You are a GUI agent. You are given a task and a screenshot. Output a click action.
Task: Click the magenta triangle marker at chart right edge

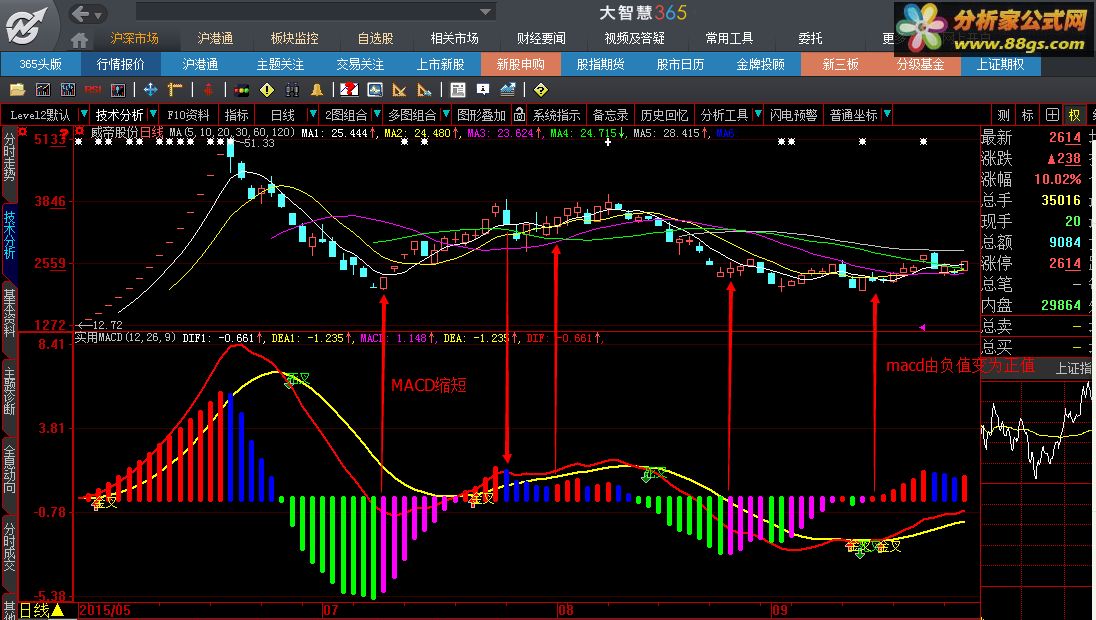click(x=922, y=326)
